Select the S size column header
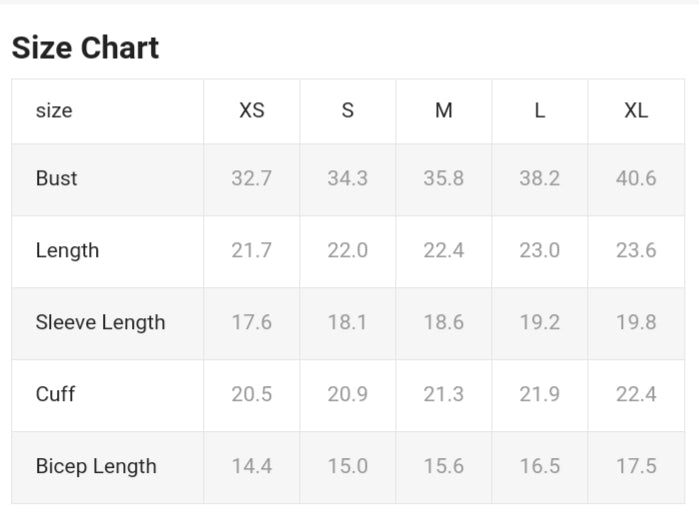The image size is (699, 512). point(348,110)
